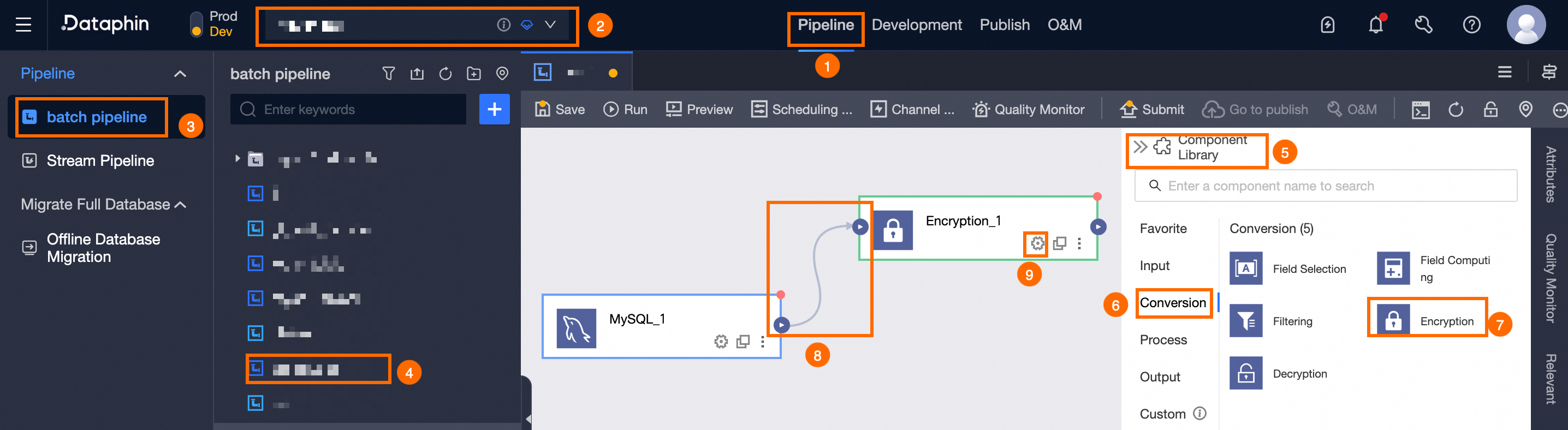1568x430 pixels.
Task: Toggle the Prod/Dev environment switch
Action: [x=196, y=25]
